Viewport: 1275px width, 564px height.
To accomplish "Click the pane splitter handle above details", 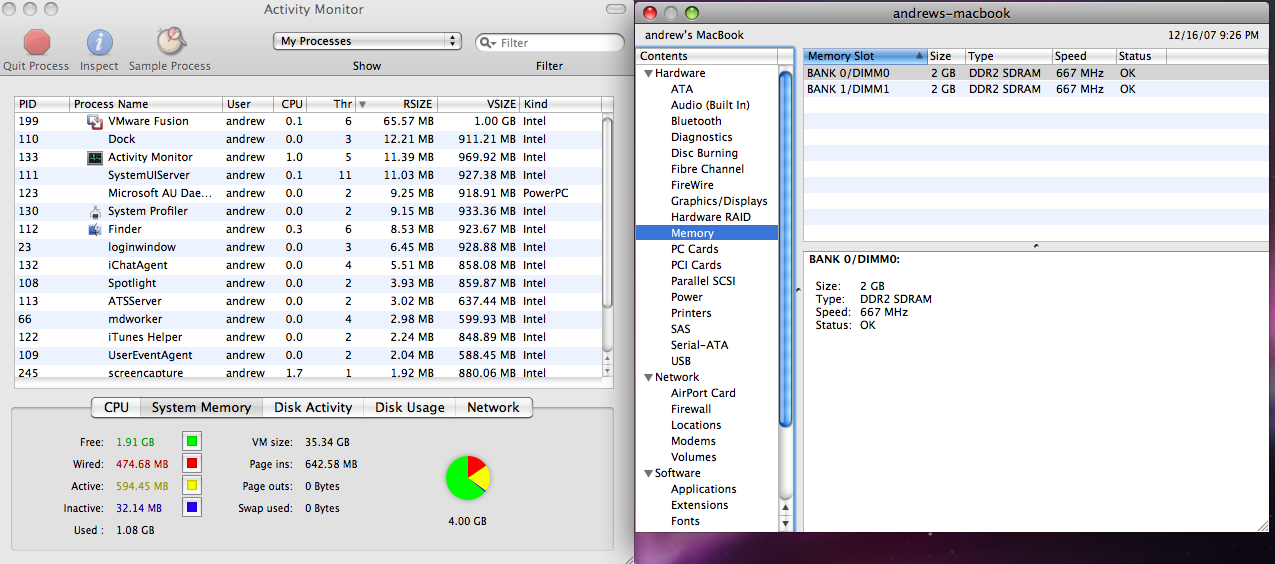I will (1035, 245).
